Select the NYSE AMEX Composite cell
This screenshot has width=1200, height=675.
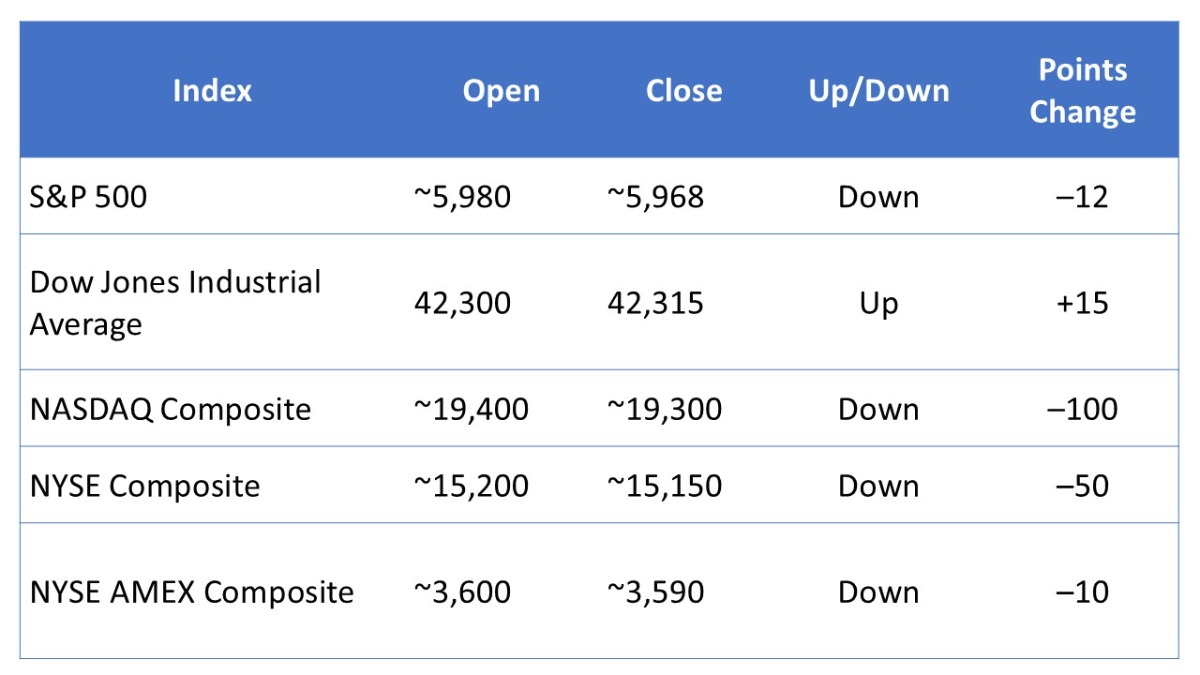click(192, 592)
